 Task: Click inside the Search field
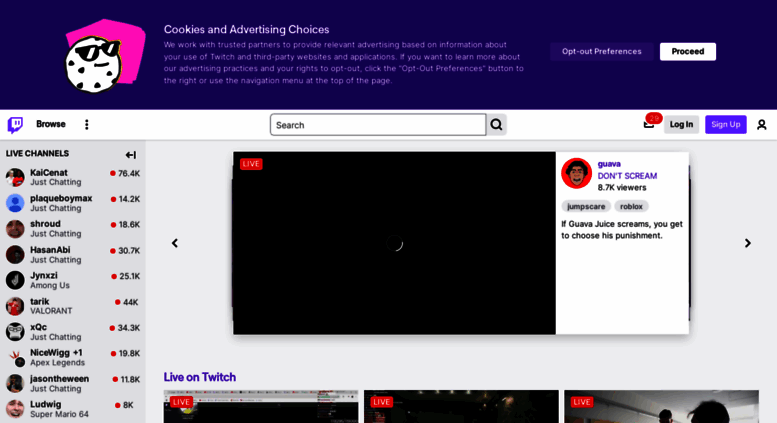click(378, 125)
